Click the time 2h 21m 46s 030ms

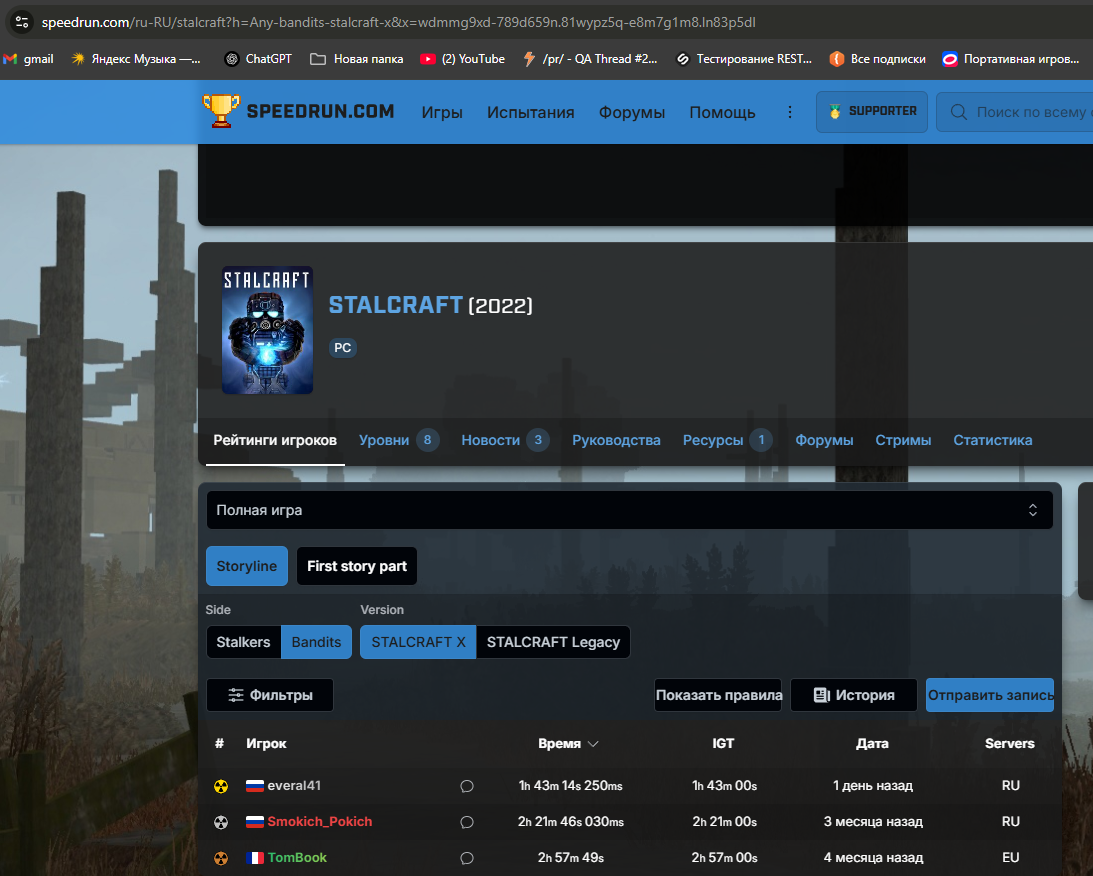point(570,822)
